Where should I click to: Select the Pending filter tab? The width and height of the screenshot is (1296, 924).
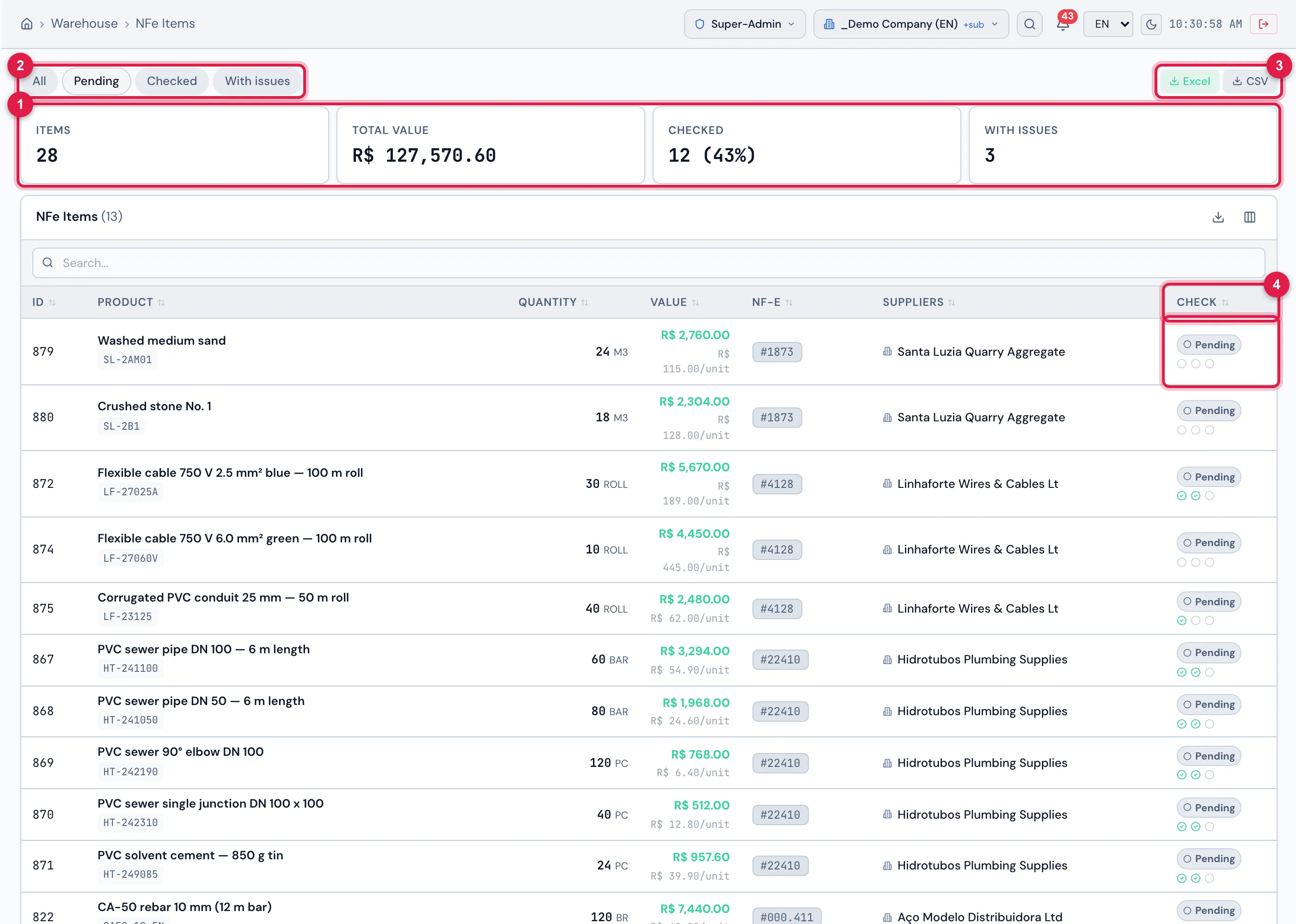tap(96, 81)
